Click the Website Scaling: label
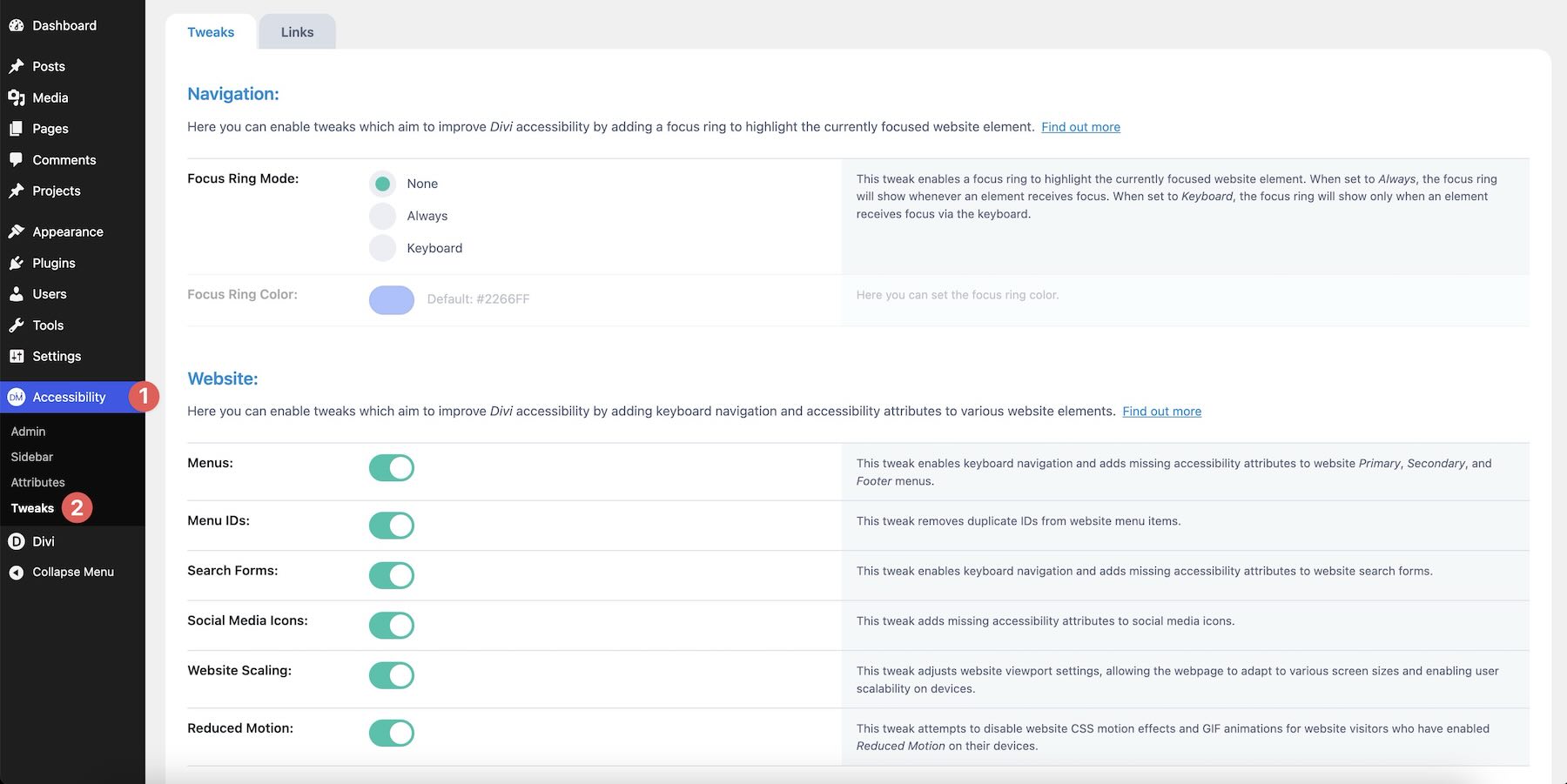Screen dimensions: 1567x784 (239, 670)
